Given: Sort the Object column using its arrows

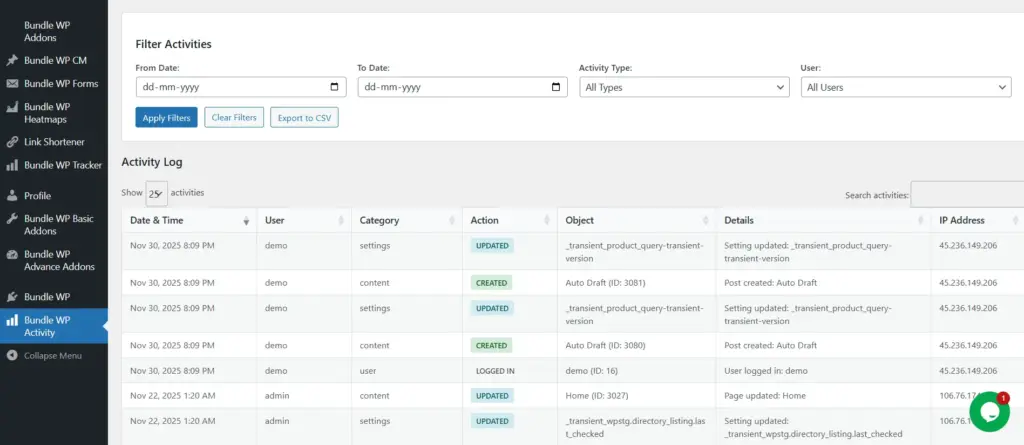Looking at the screenshot, I should coord(705,221).
